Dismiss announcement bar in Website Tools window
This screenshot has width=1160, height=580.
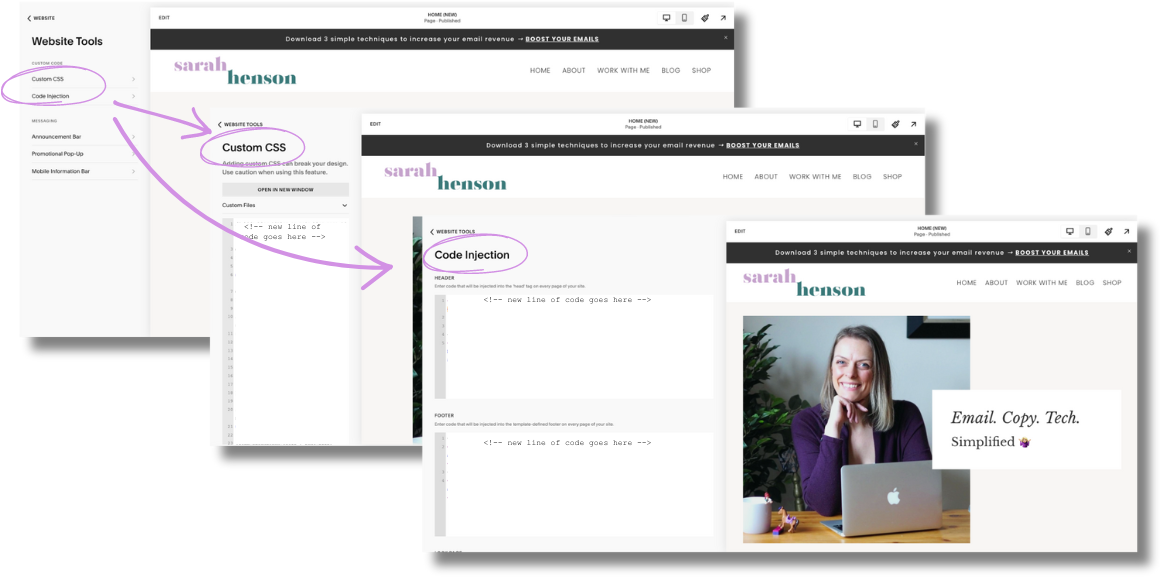click(x=726, y=37)
